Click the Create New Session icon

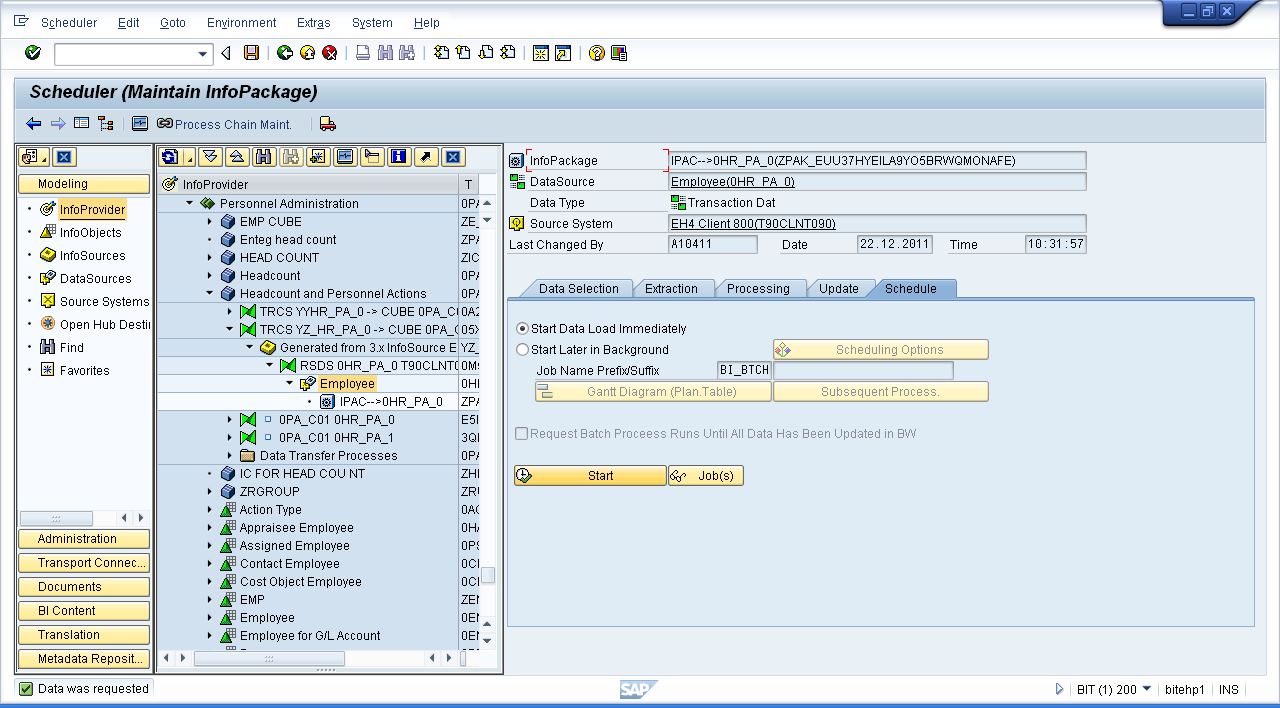click(x=541, y=53)
